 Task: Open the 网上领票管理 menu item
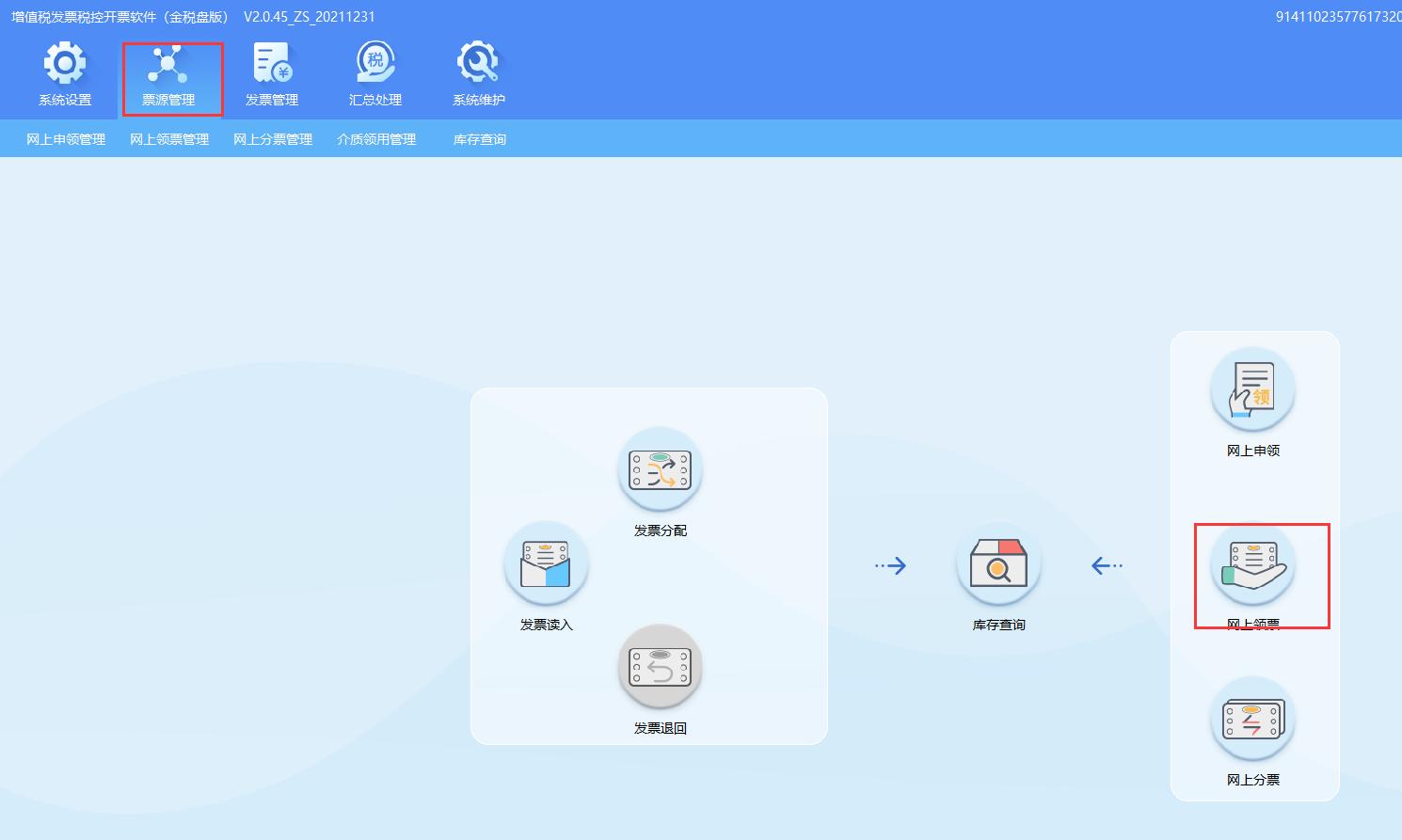click(168, 138)
